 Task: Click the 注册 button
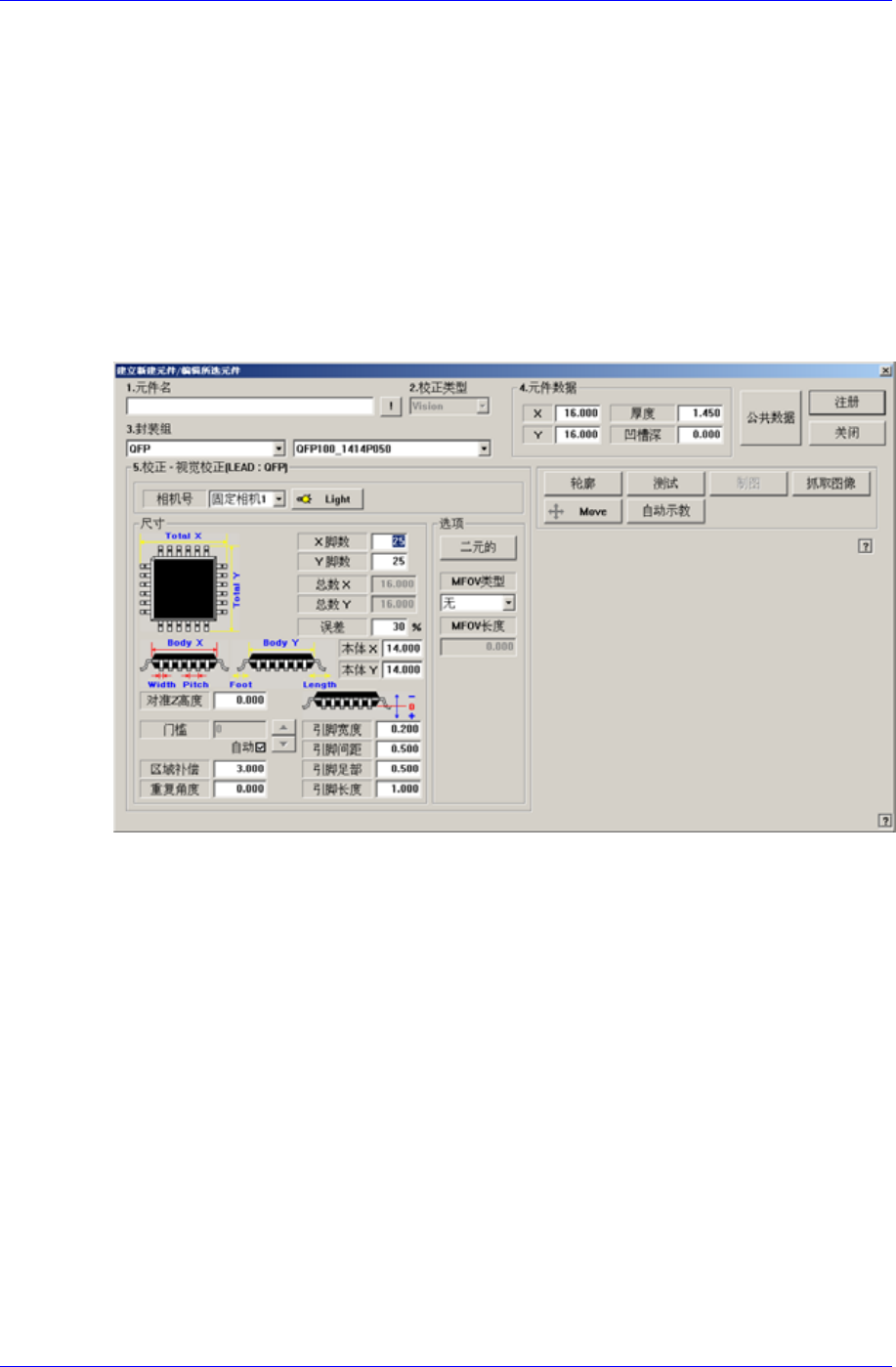(x=847, y=403)
